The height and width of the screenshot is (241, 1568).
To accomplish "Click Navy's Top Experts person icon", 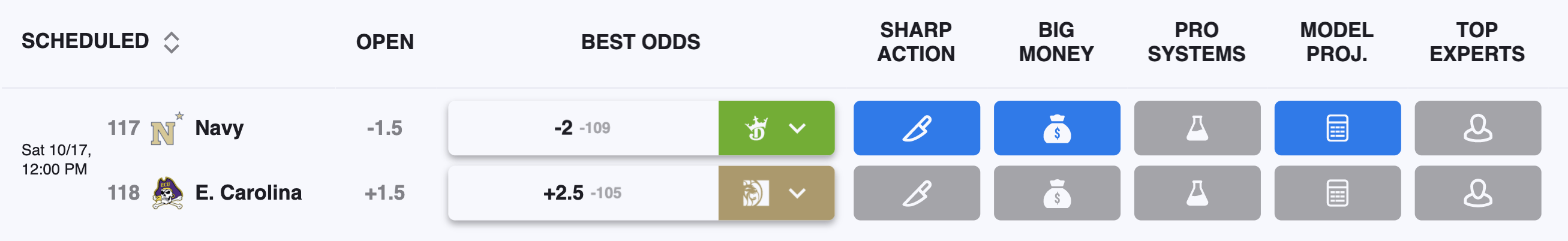I will coord(1477,128).
